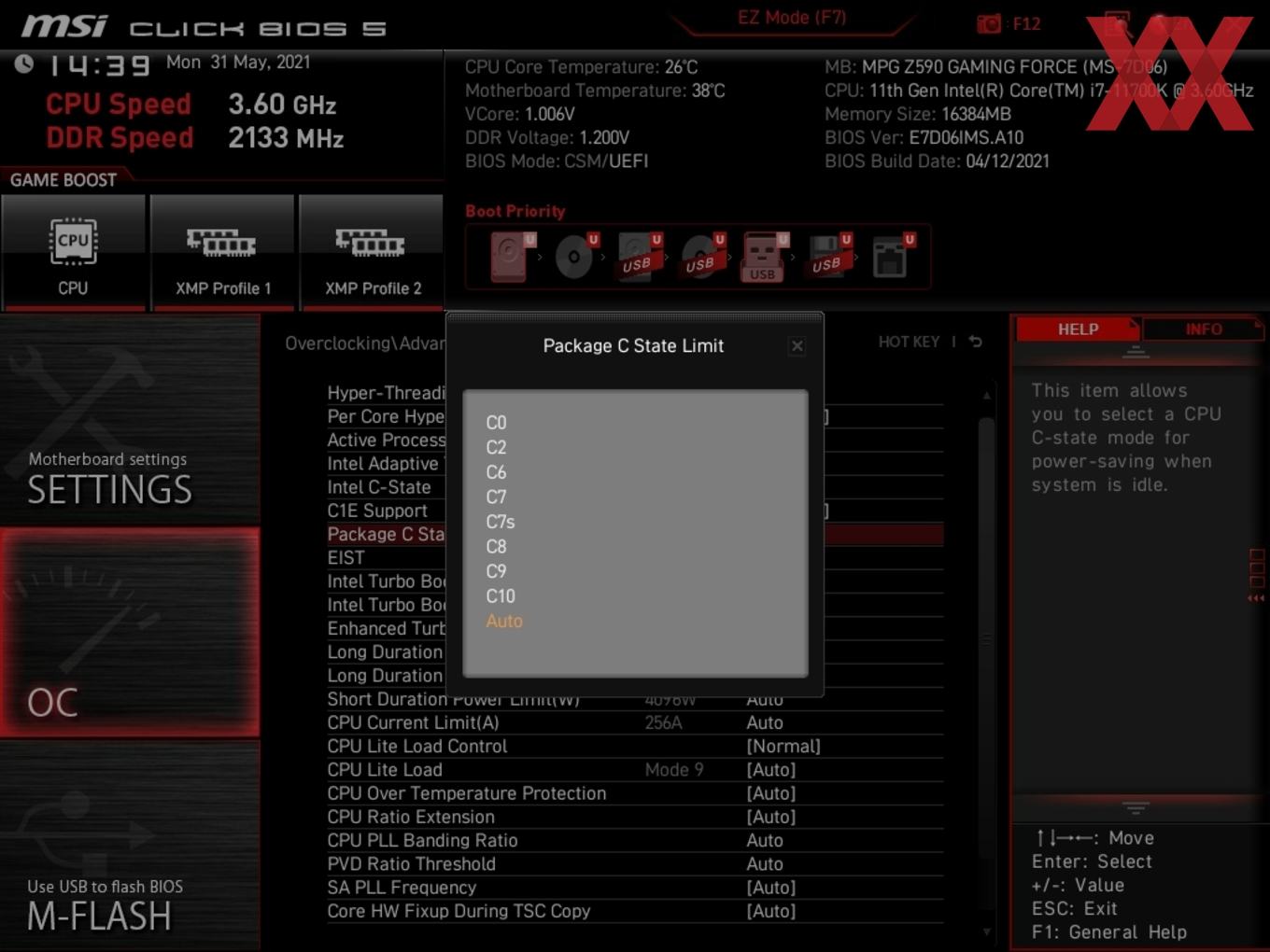Screen dimensions: 1270x952
Task: Select the USB optical disc boot icon
Action: 702,257
